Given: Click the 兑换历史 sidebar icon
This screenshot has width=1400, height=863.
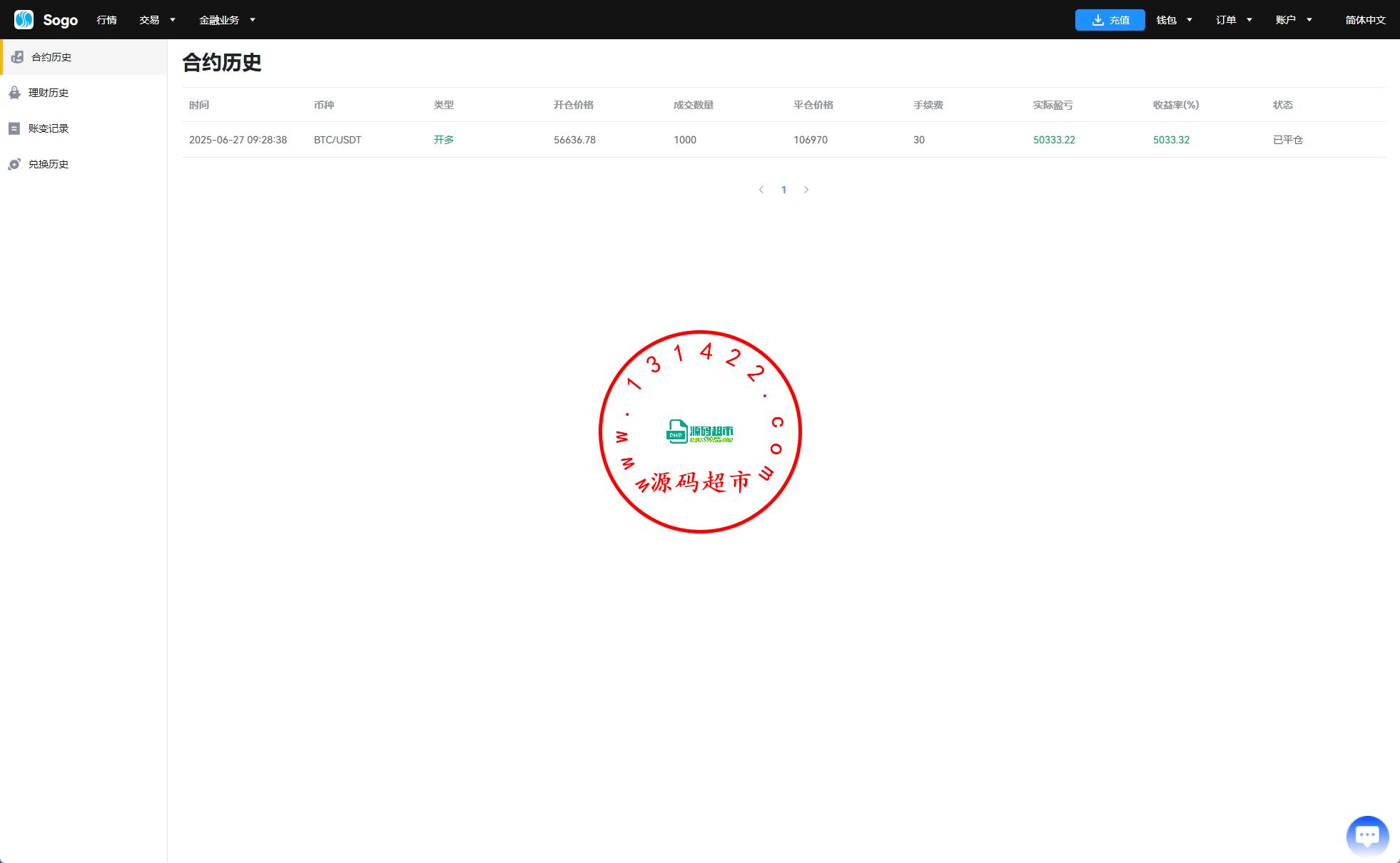Looking at the screenshot, I should click(x=14, y=164).
